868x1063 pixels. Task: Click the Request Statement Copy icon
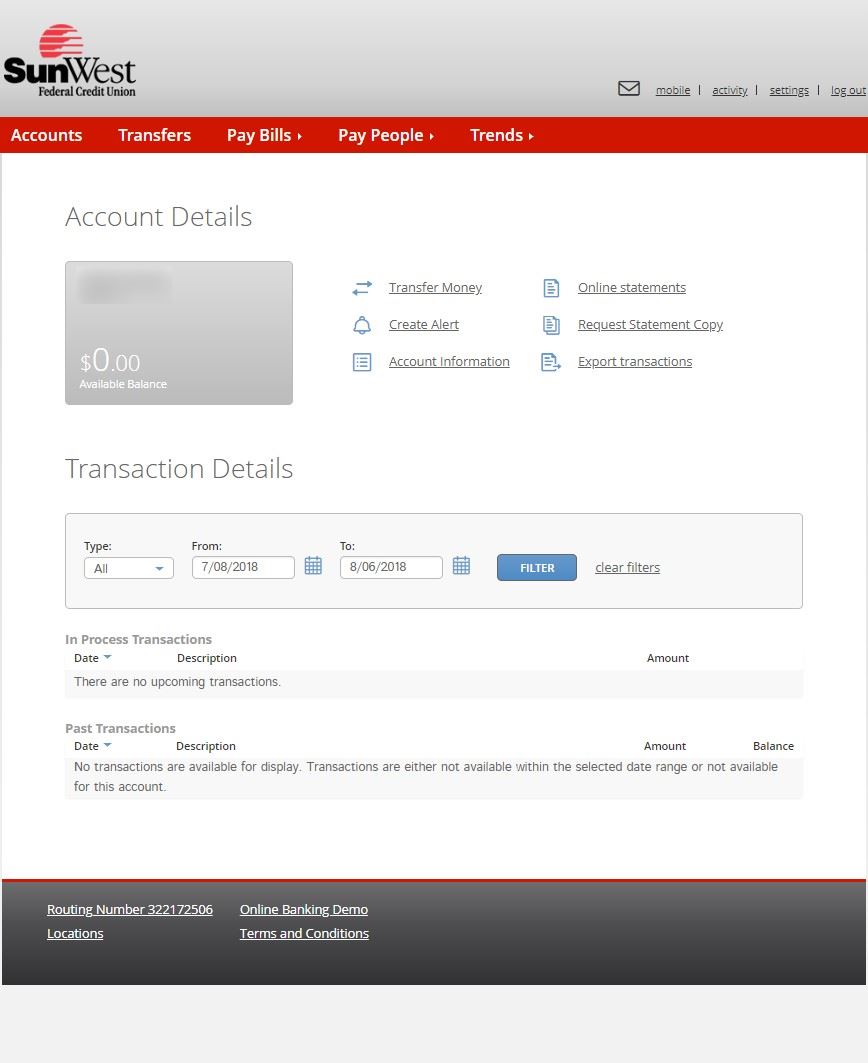tap(551, 325)
